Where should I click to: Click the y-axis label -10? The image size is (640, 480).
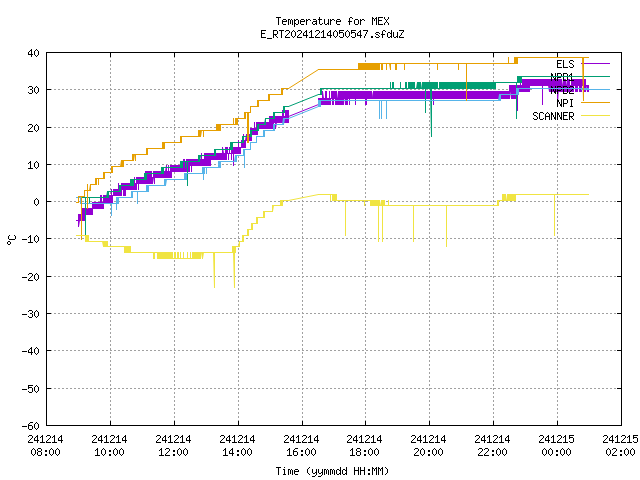[31, 239]
